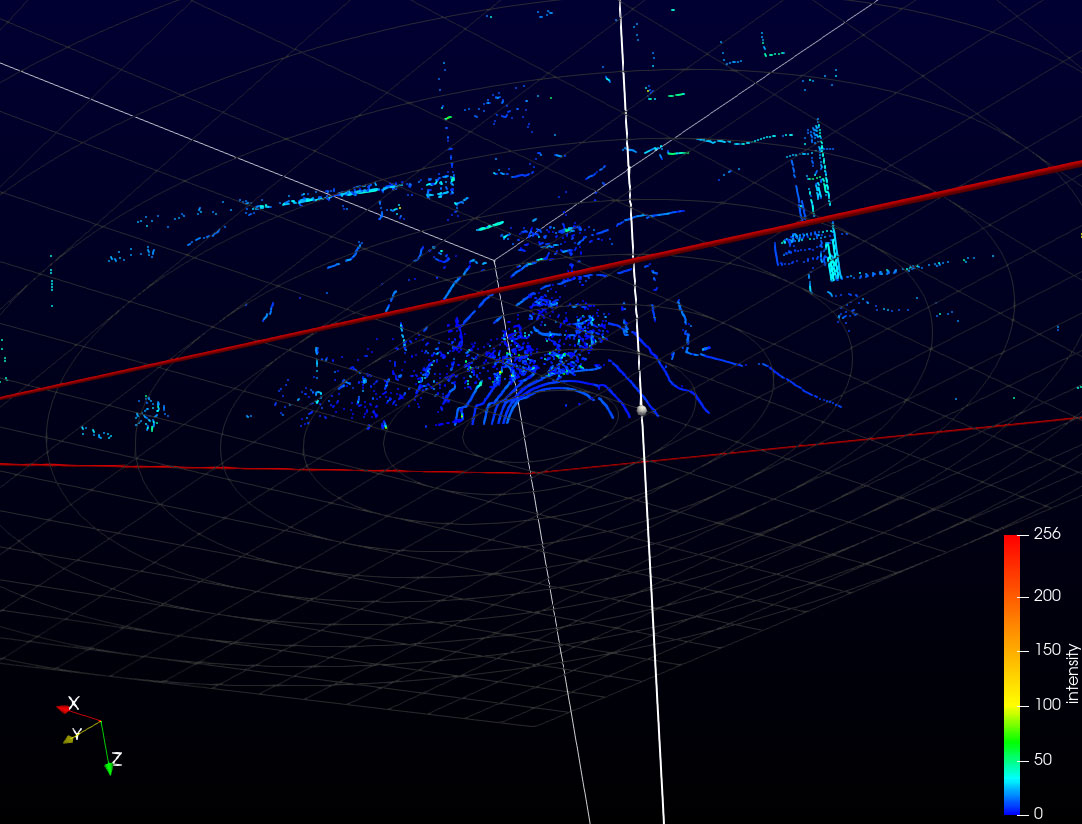Click the Y label on orientation axes
1082x824 pixels.
click(x=77, y=734)
